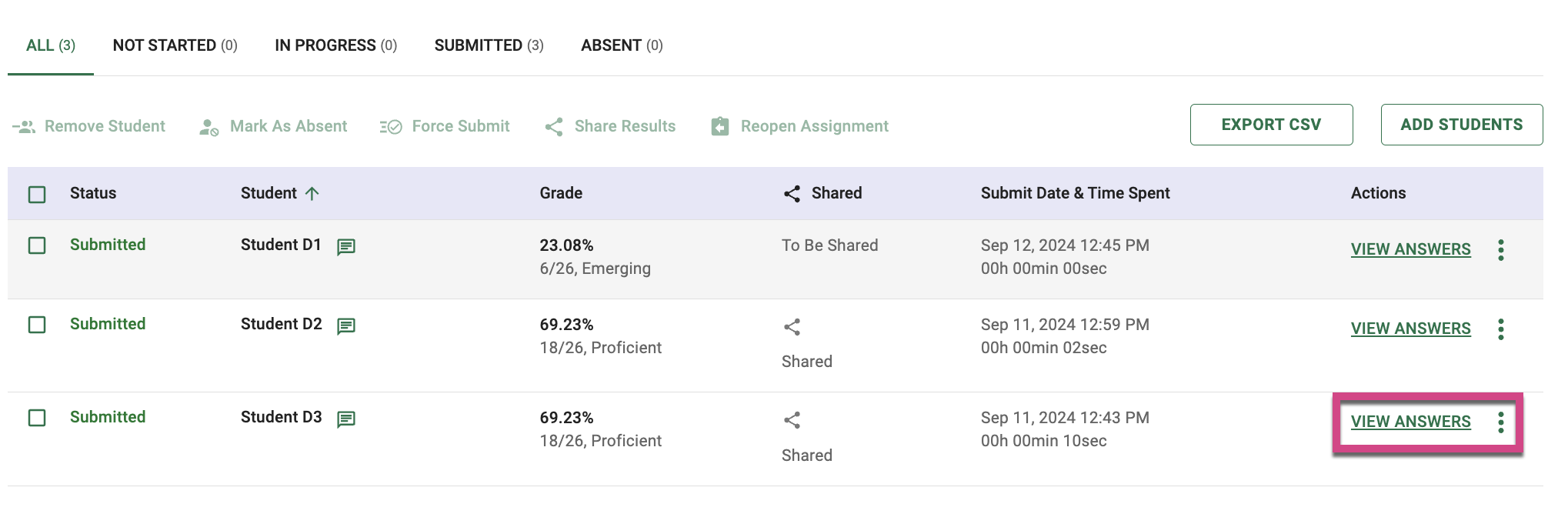Click the Remove Student icon
1568x514 pixels.
[x=25, y=127]
